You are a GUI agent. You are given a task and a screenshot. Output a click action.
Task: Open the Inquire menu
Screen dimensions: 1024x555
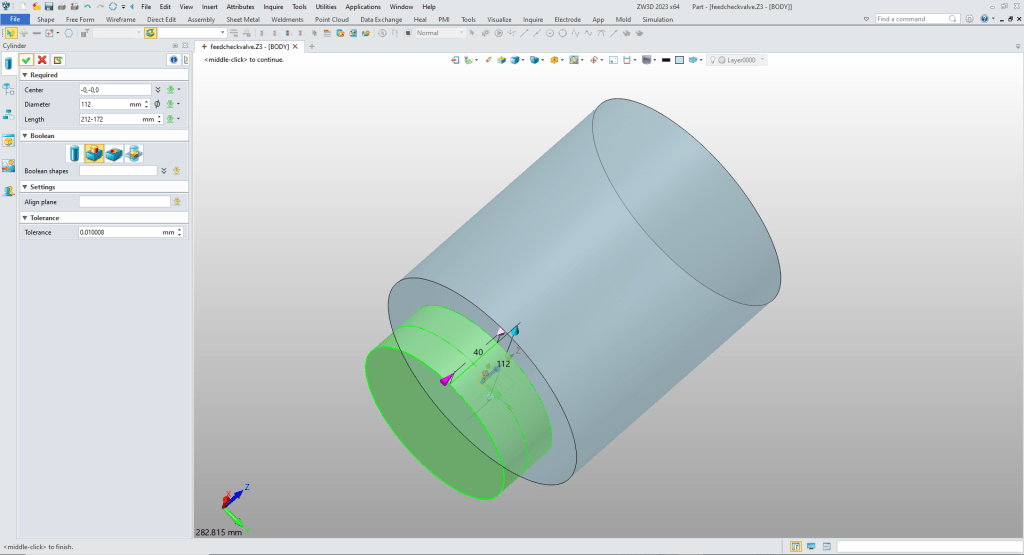pyautogui.click(x=273, y=6)
